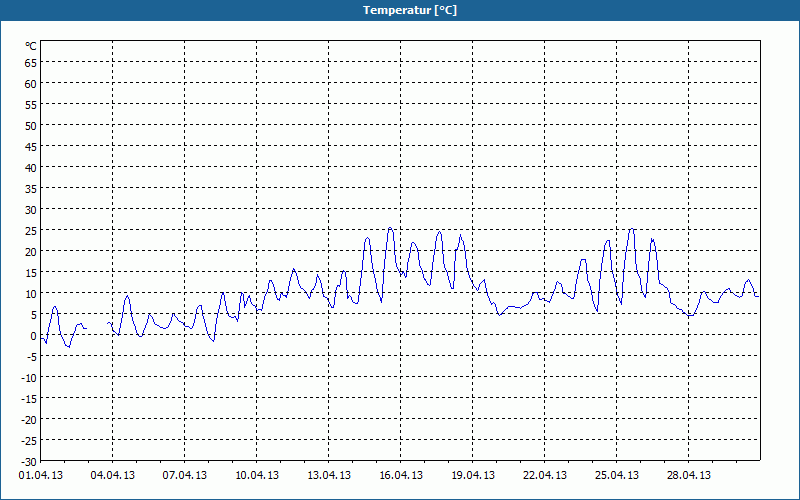This screenshot has width=800, height=500.
Task: Click the 25.04.13 date label
Action: tap(616, 476)
